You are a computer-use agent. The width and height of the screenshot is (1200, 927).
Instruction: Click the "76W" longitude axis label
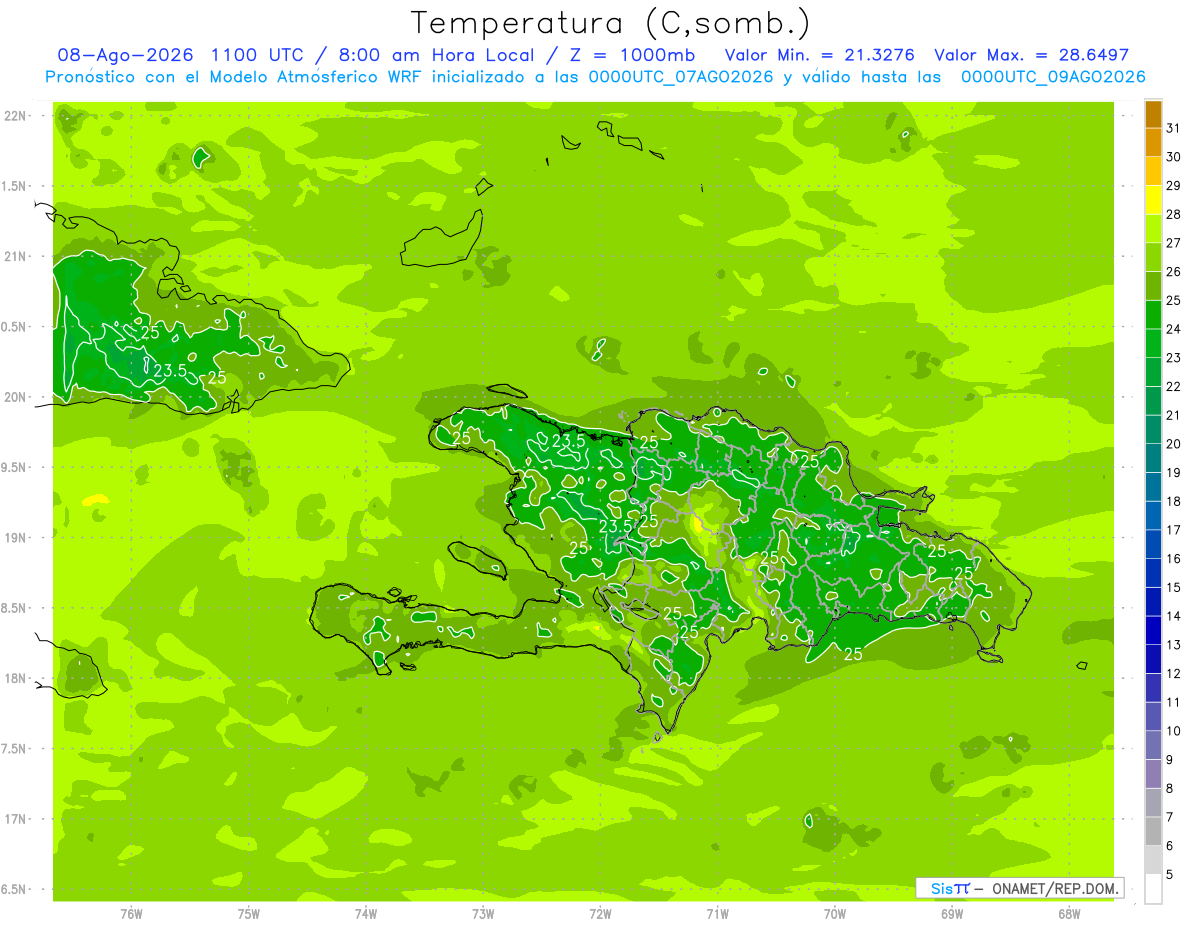[131, 913]
